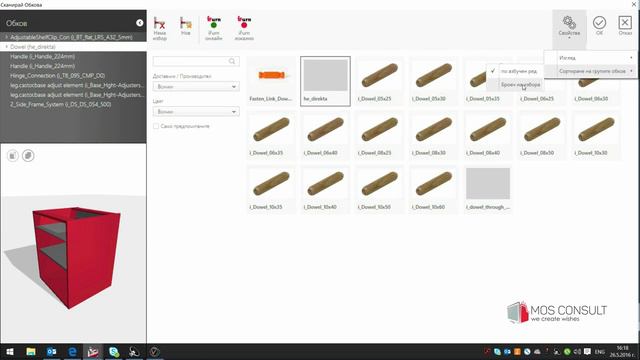Open the notification center icon in tray
This screenshot has width=640, height=360.
pos(587,351)
